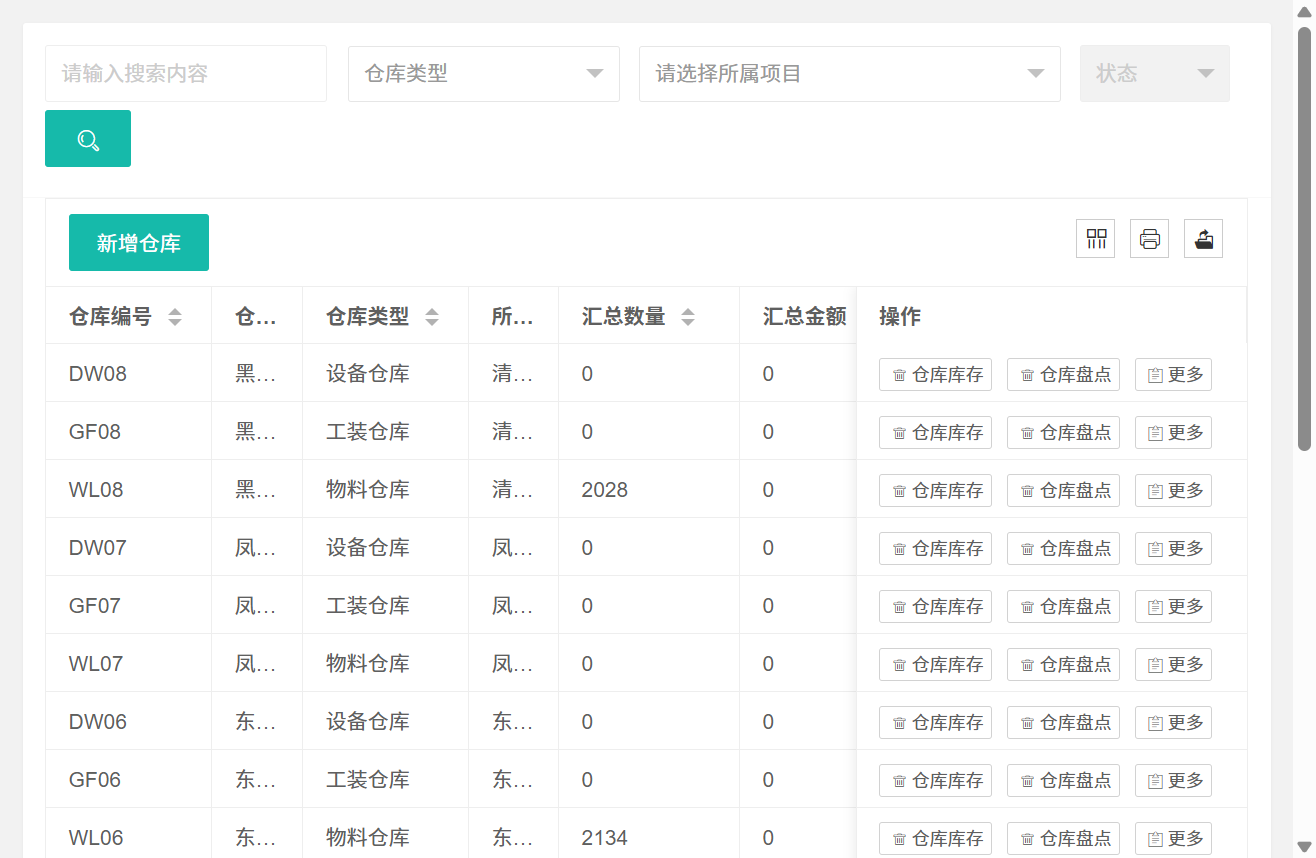Open the 请选择所属项目 dropdown
The image size is (1316, 858).
(x=850, y=74)
